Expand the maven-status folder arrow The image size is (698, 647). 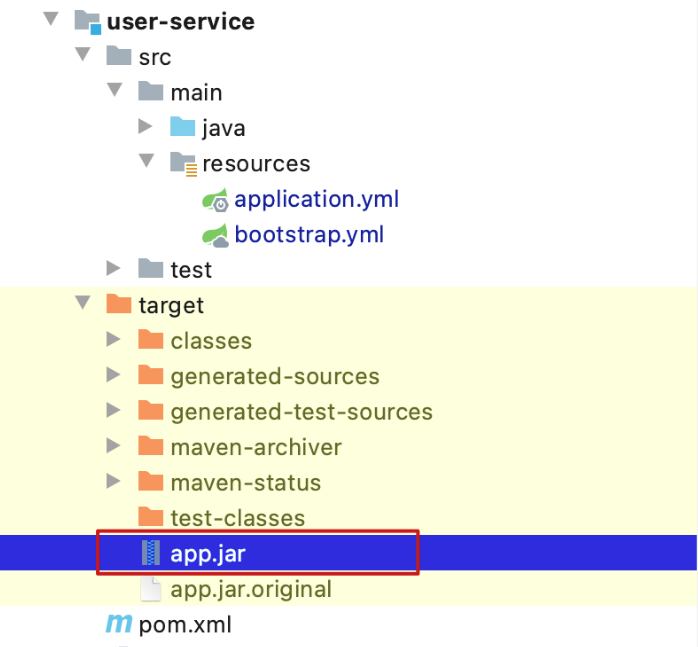click(113, 481)
